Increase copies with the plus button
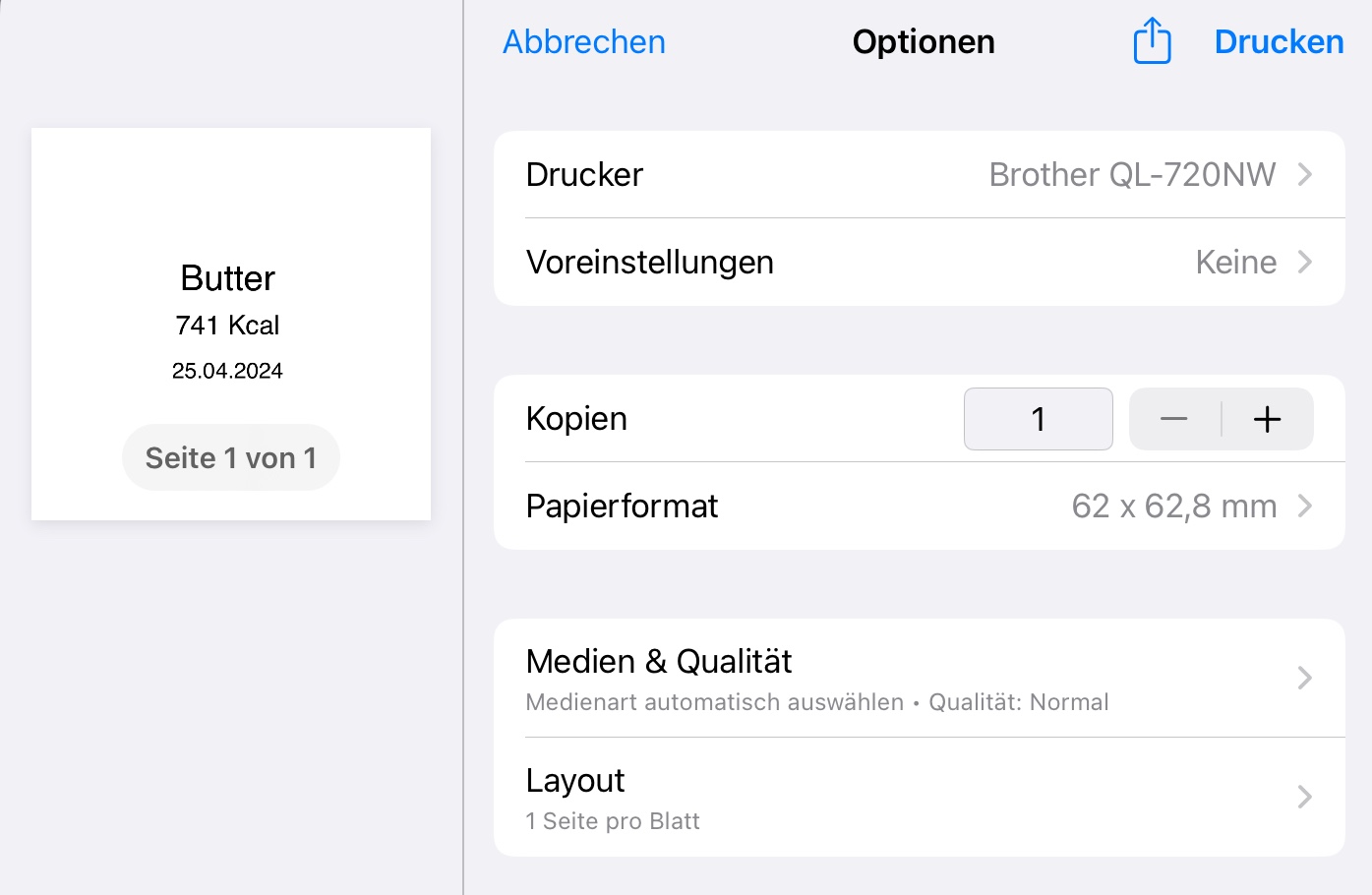This screenshot has width=1372, height=895. coord(1267,419)
